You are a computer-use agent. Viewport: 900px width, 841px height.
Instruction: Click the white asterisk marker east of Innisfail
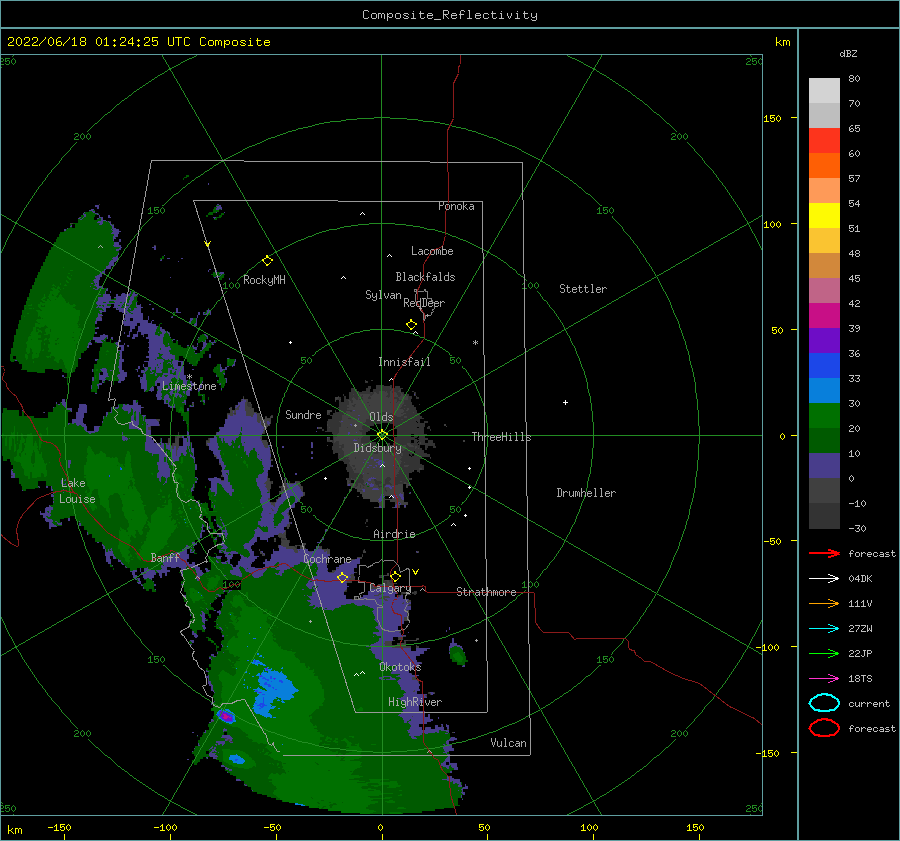[x=475, y=343]
